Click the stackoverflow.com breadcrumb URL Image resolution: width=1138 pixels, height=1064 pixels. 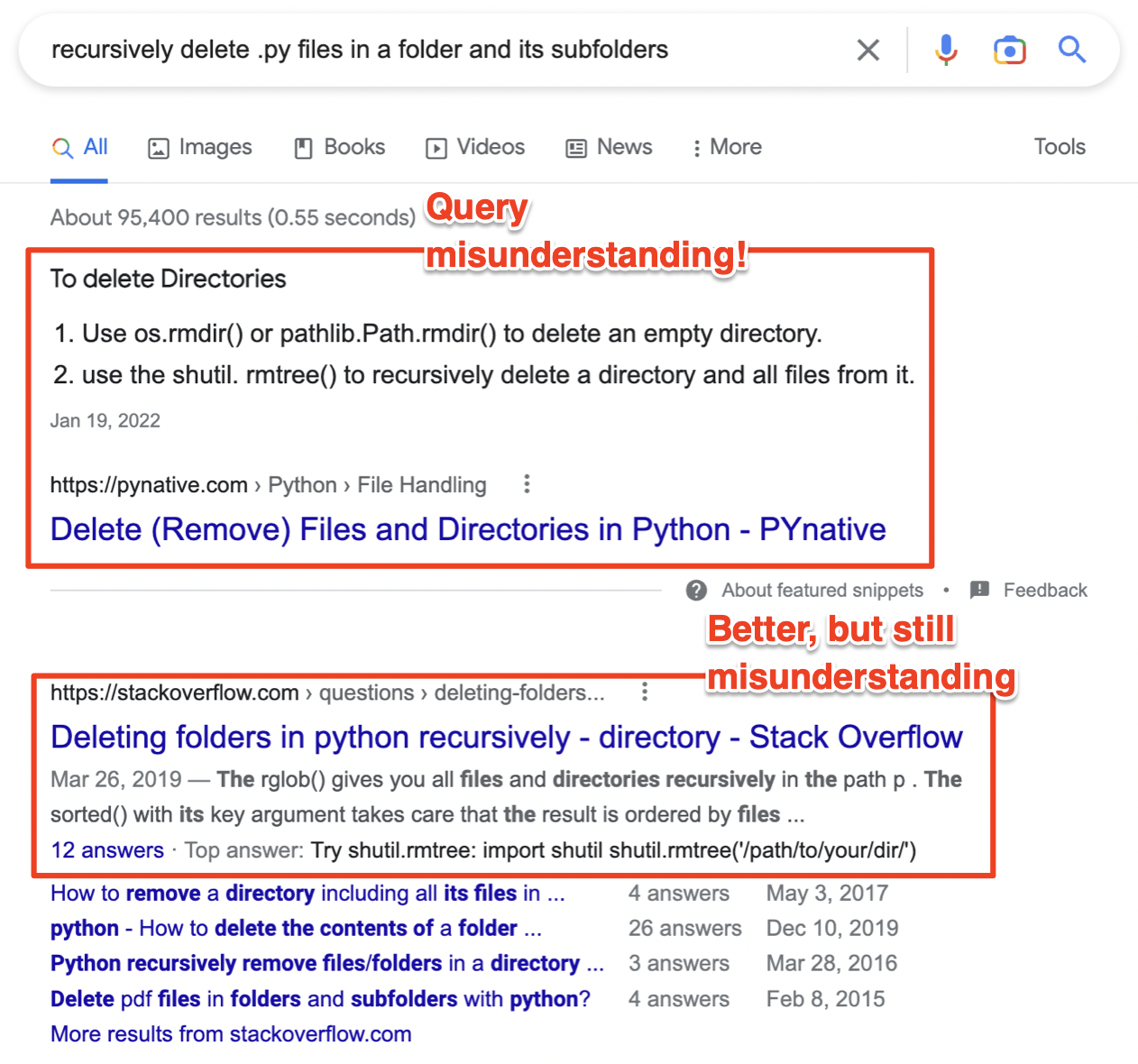tap(327, 693)
